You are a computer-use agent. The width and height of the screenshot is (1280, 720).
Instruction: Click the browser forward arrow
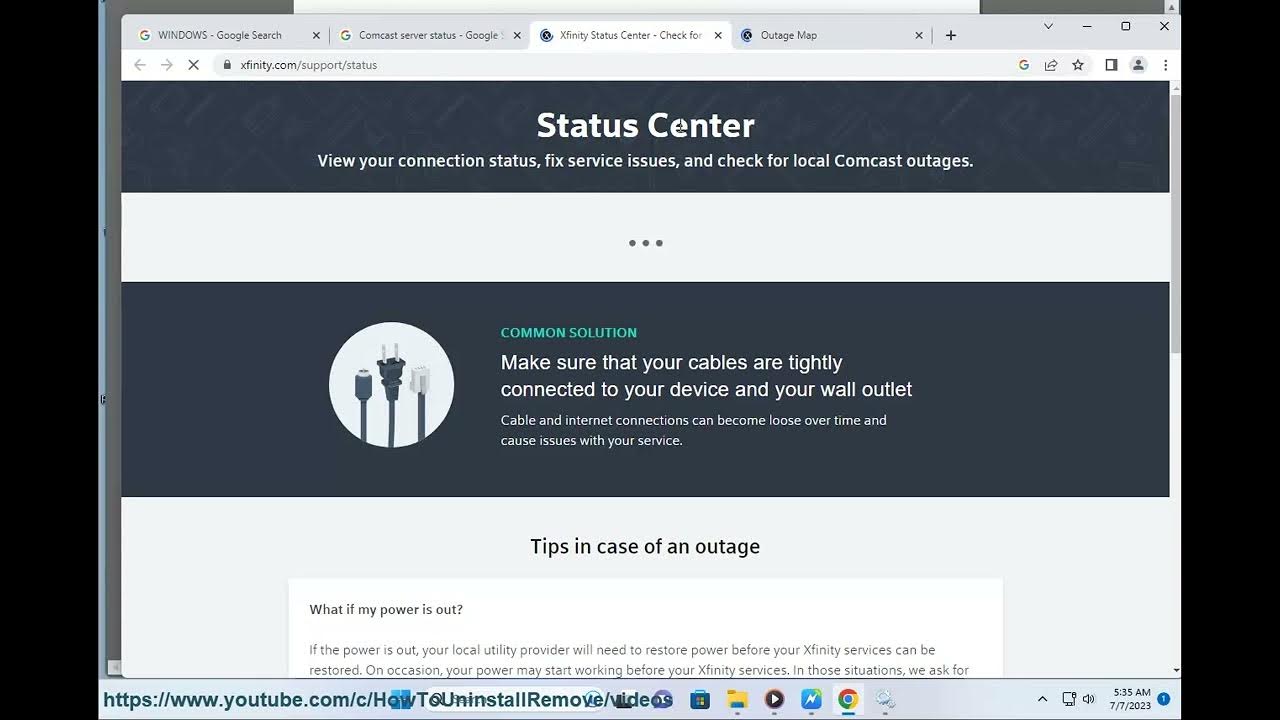coord(167,65)
